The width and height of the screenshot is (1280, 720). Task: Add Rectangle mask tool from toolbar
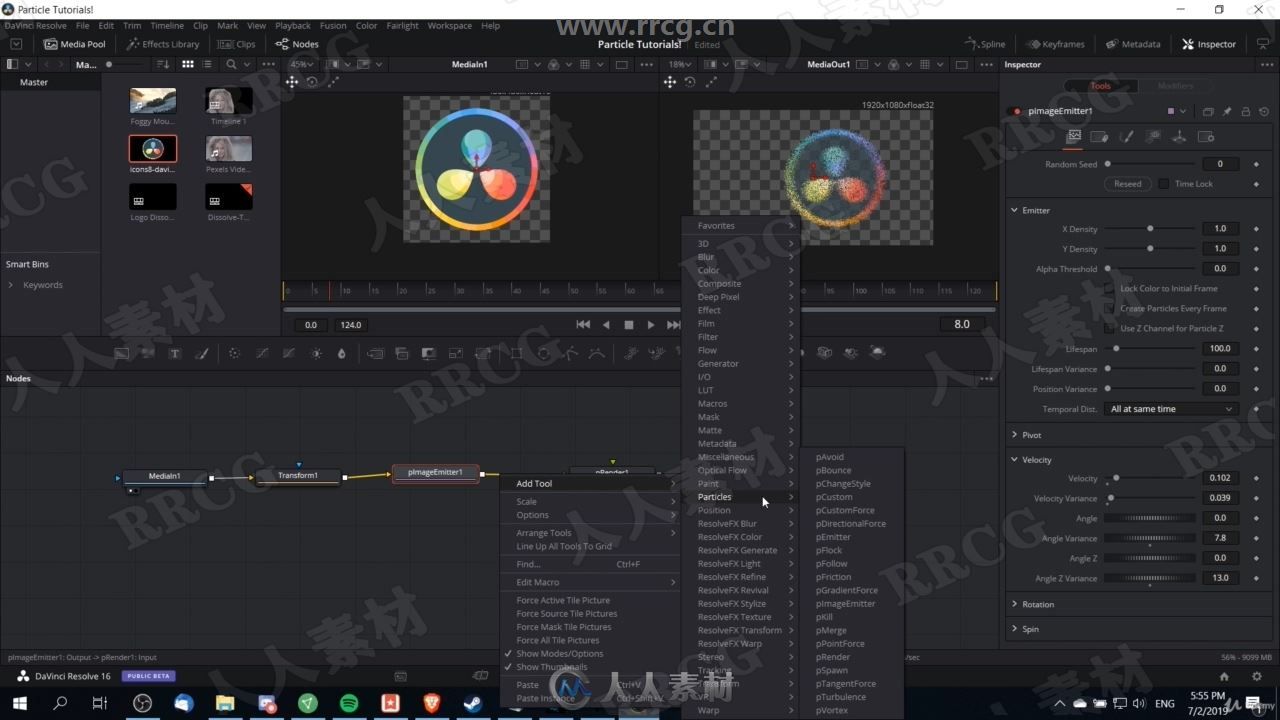point(517,353)
